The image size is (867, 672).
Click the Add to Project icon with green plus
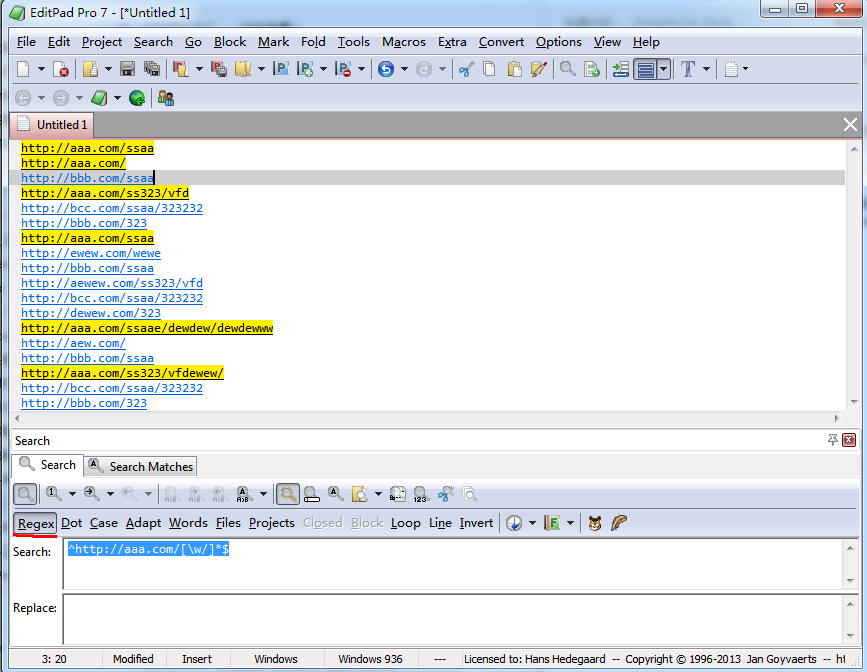305,69
